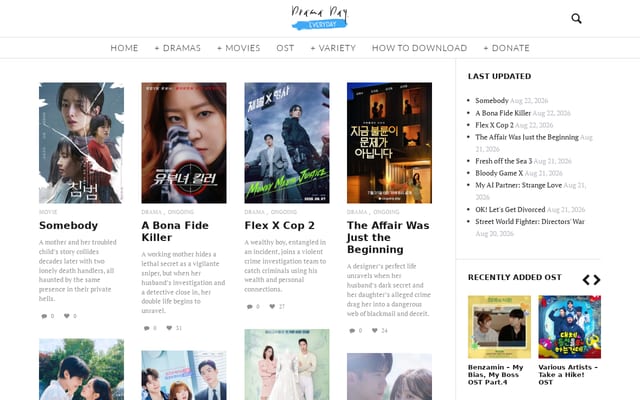Click ONGOING tag above The Affair Was Just the Beginning
This screenshot has height=400, width=640.
tap(386, 212)
